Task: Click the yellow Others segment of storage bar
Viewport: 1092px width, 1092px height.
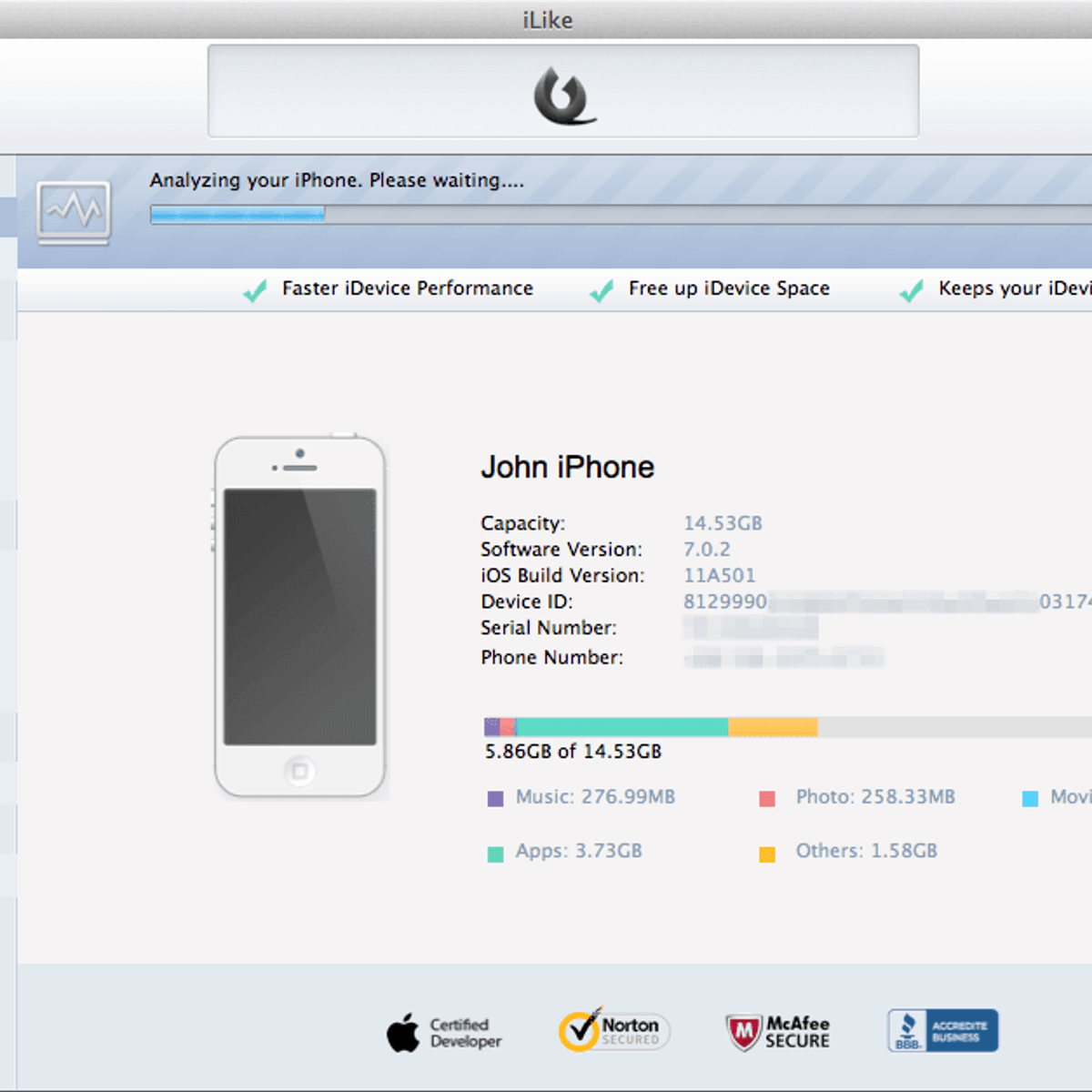Action: [773, 726]
